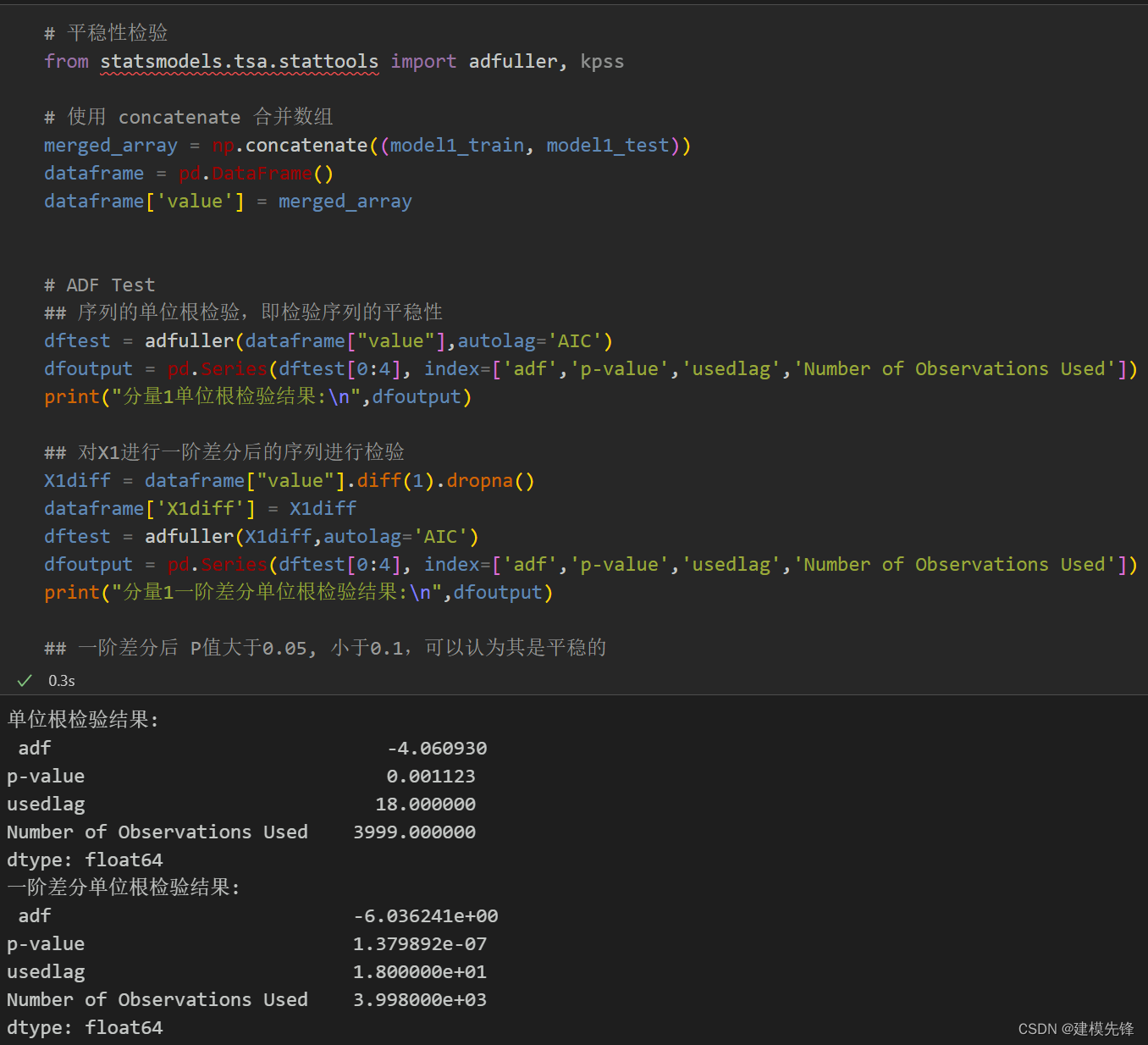
Task: Click the adf value -4.060930
Action: pyautogui.click(x=437, y=749)
